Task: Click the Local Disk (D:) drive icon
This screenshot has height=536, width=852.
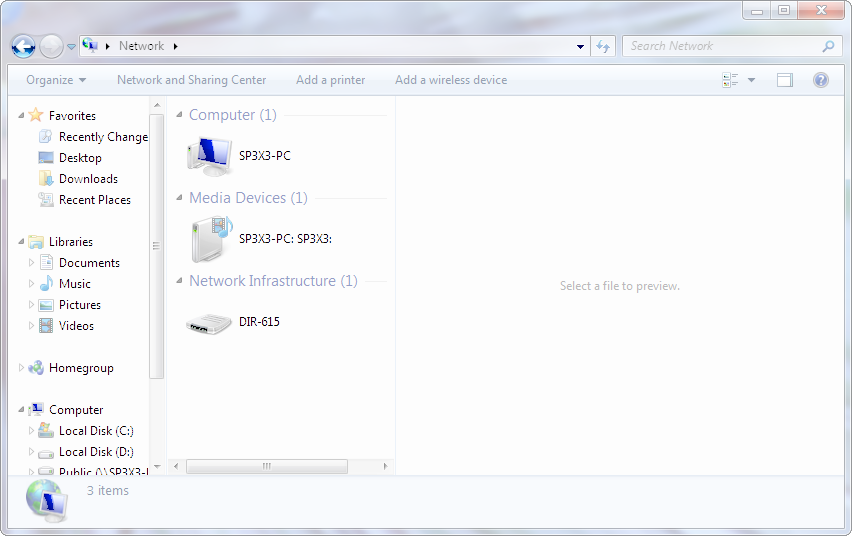Action: coord(46,452)
